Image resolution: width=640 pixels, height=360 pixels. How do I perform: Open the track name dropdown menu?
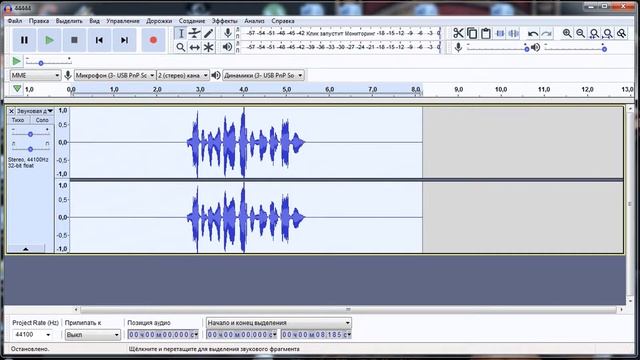[x=35, y=111]
